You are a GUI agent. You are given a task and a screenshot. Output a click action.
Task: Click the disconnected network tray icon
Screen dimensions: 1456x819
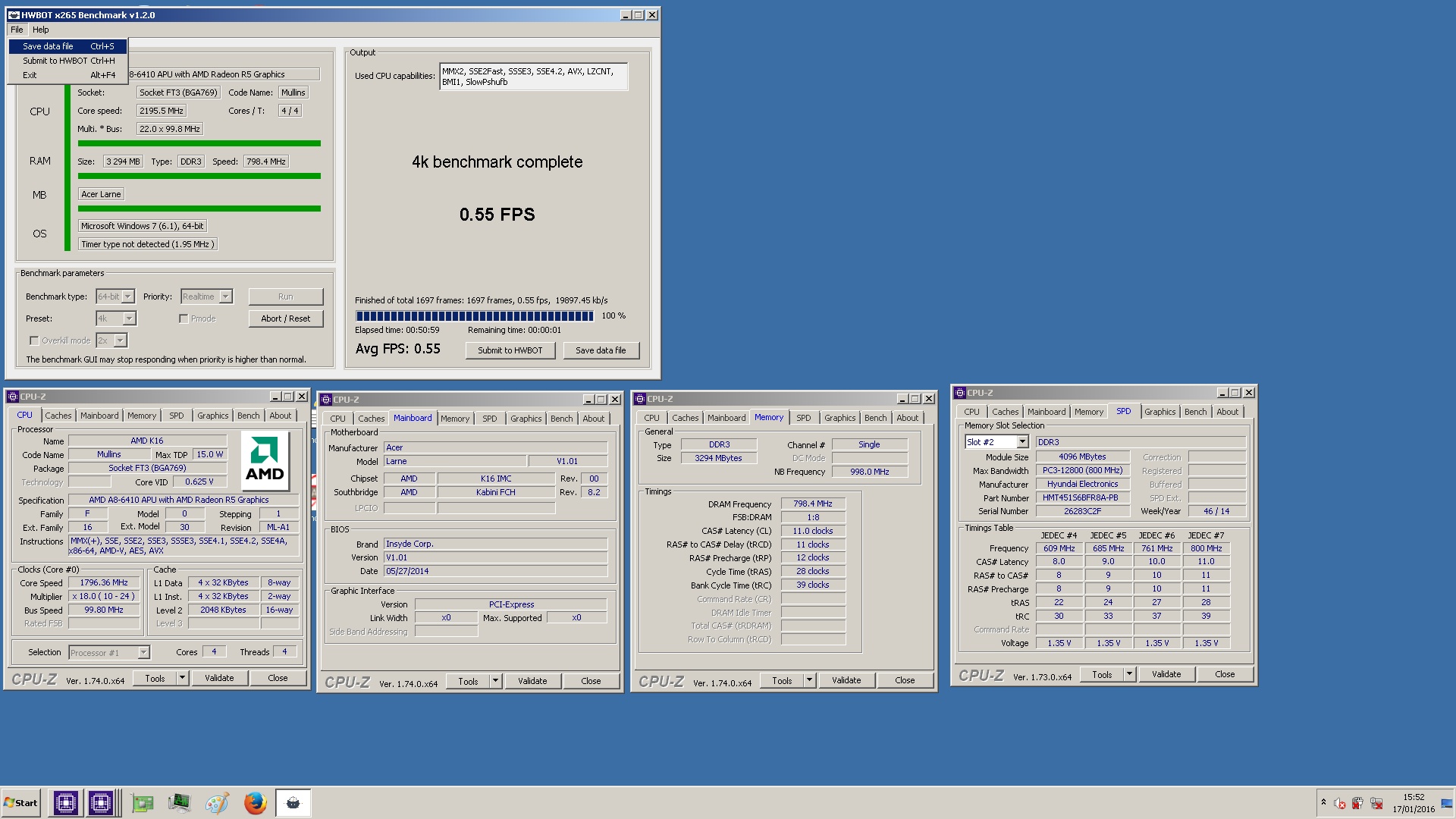pos(1376,803)
